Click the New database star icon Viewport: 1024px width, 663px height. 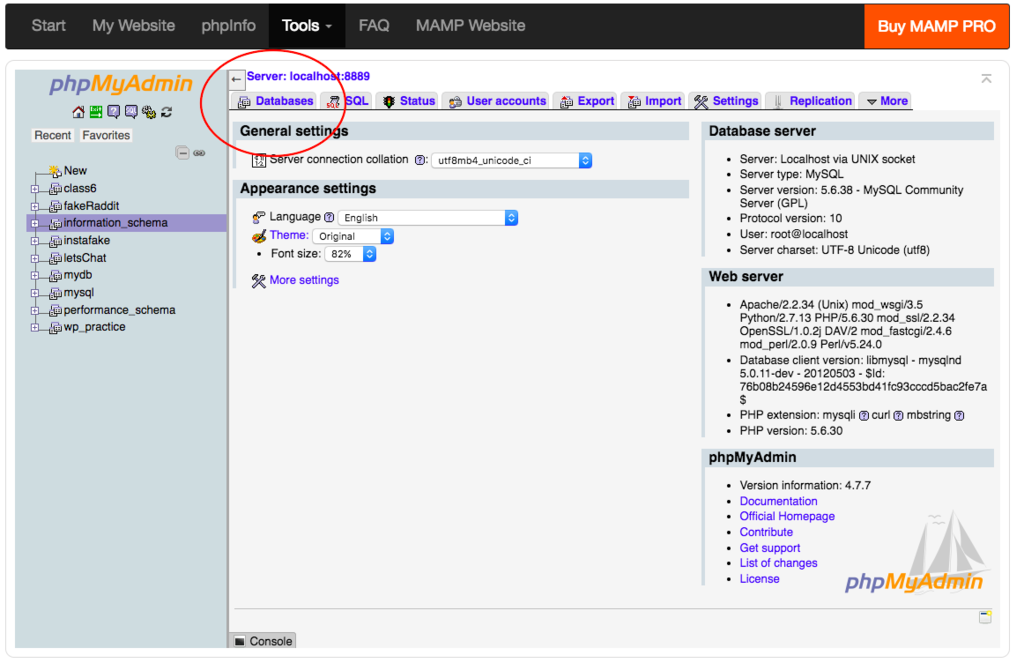pyautogui.click(x=55, y=171)
